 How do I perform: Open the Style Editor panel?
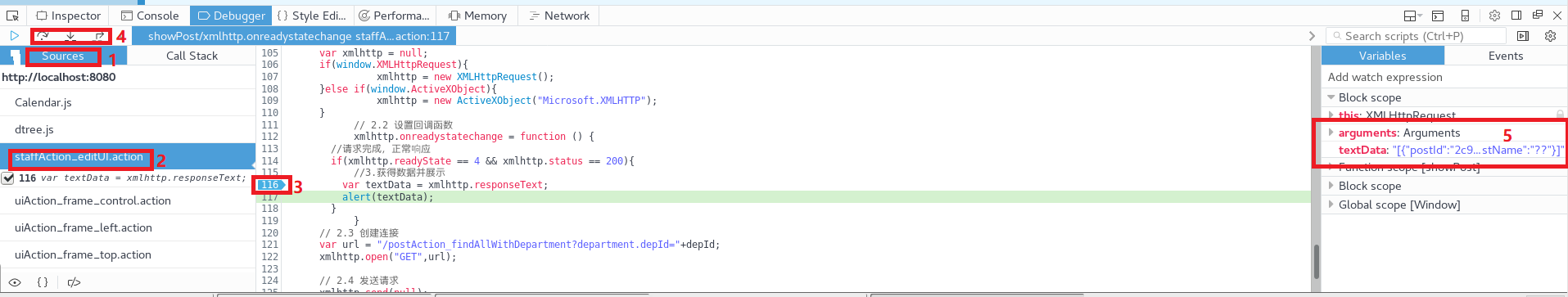pyautogui.click(x=312, y=16)
